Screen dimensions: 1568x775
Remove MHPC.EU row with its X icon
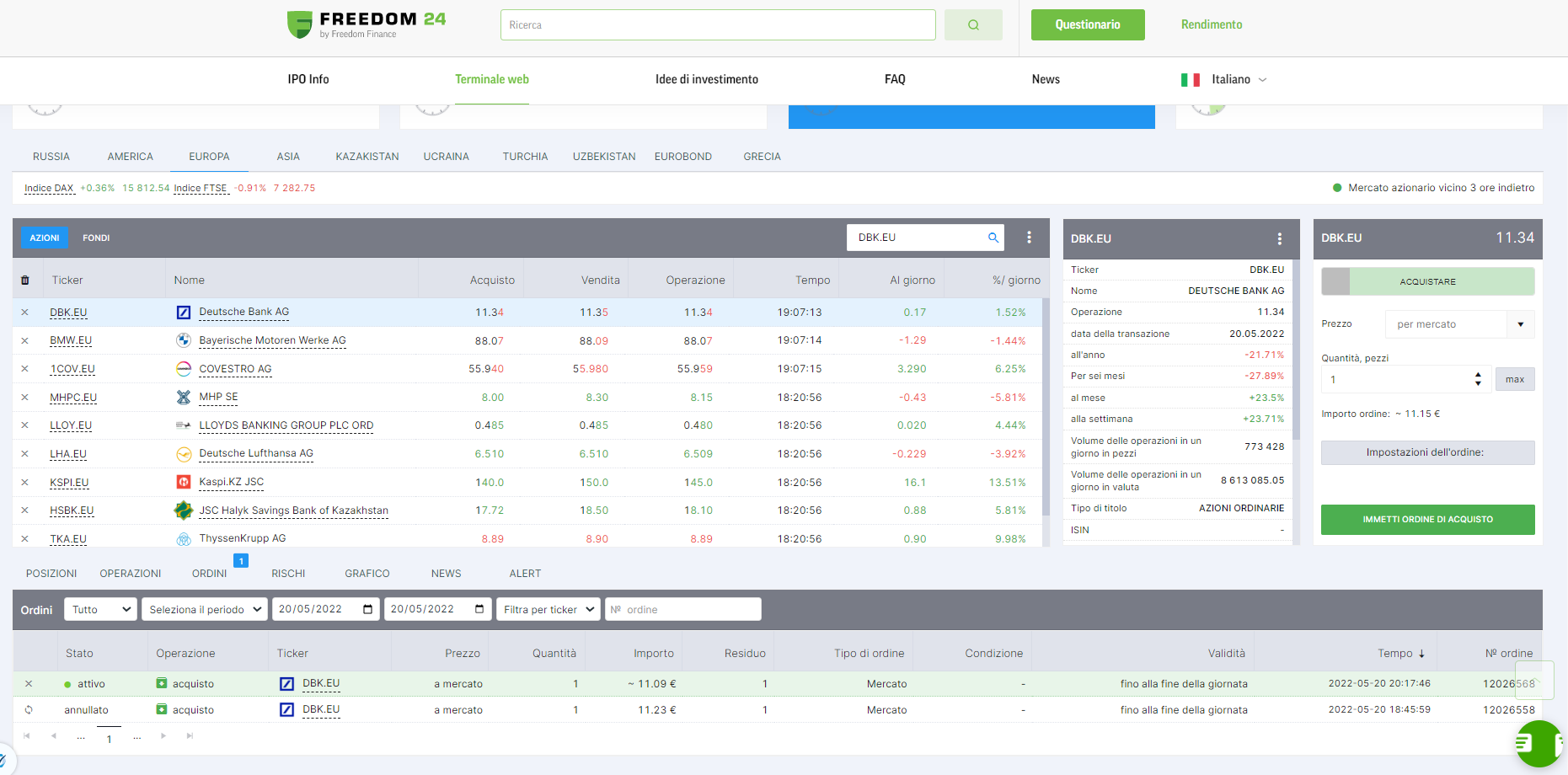point(25,398)
